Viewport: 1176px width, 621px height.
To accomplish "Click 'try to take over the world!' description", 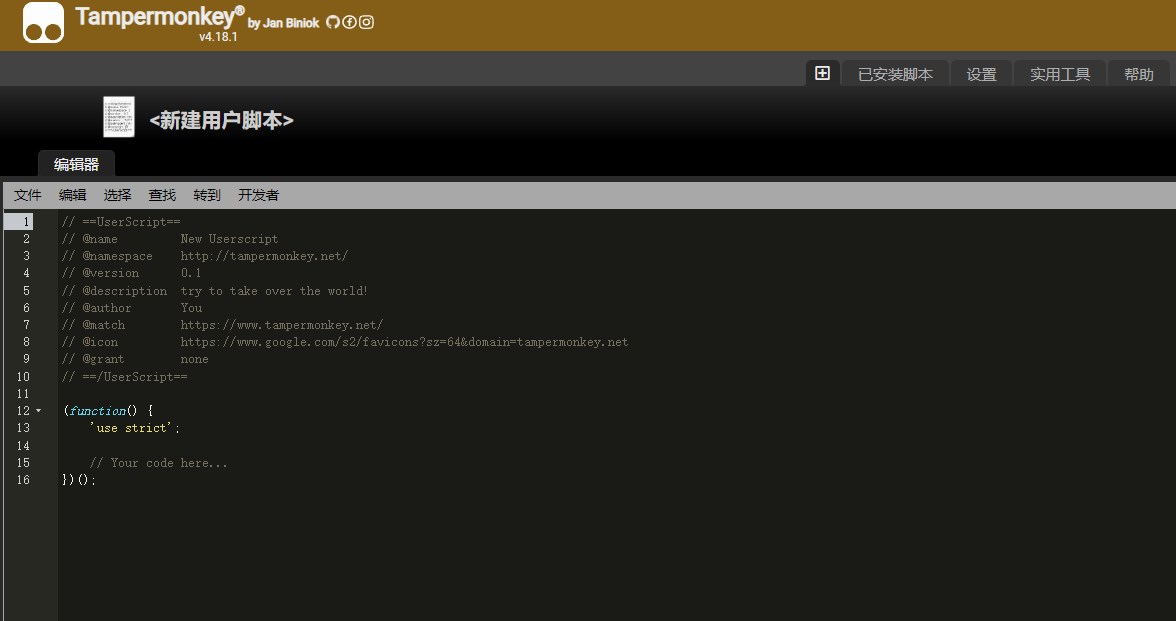I will pyautogui.click(x=274, y=291).
